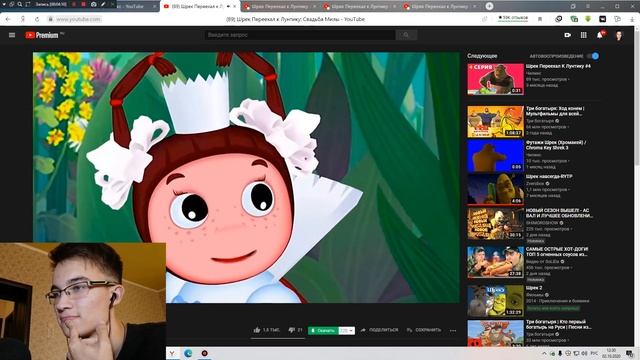The image size is (640, 360).
Task: Click the 'Кто первый богатырь' video thumbnail
Action: (x=495, y=333)
